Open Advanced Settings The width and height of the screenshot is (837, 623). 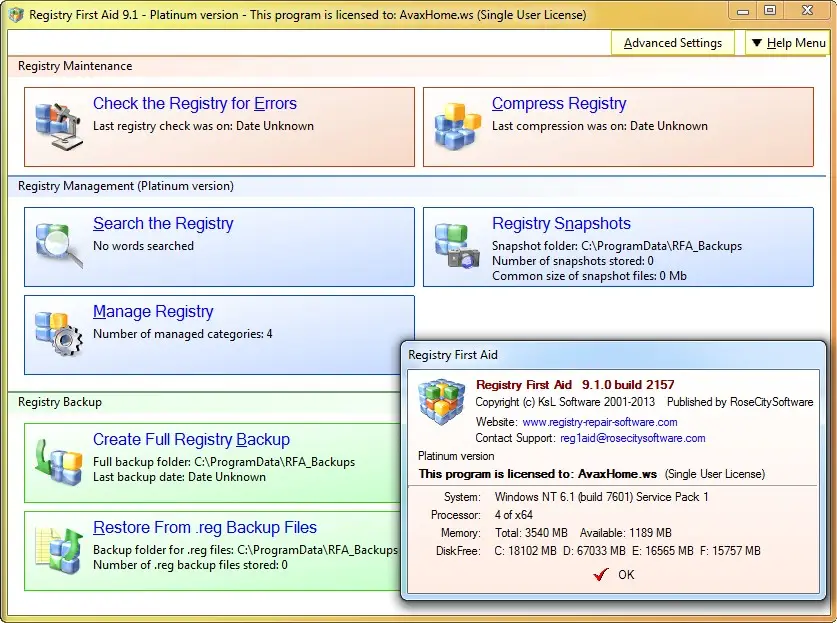coord(673,43)
